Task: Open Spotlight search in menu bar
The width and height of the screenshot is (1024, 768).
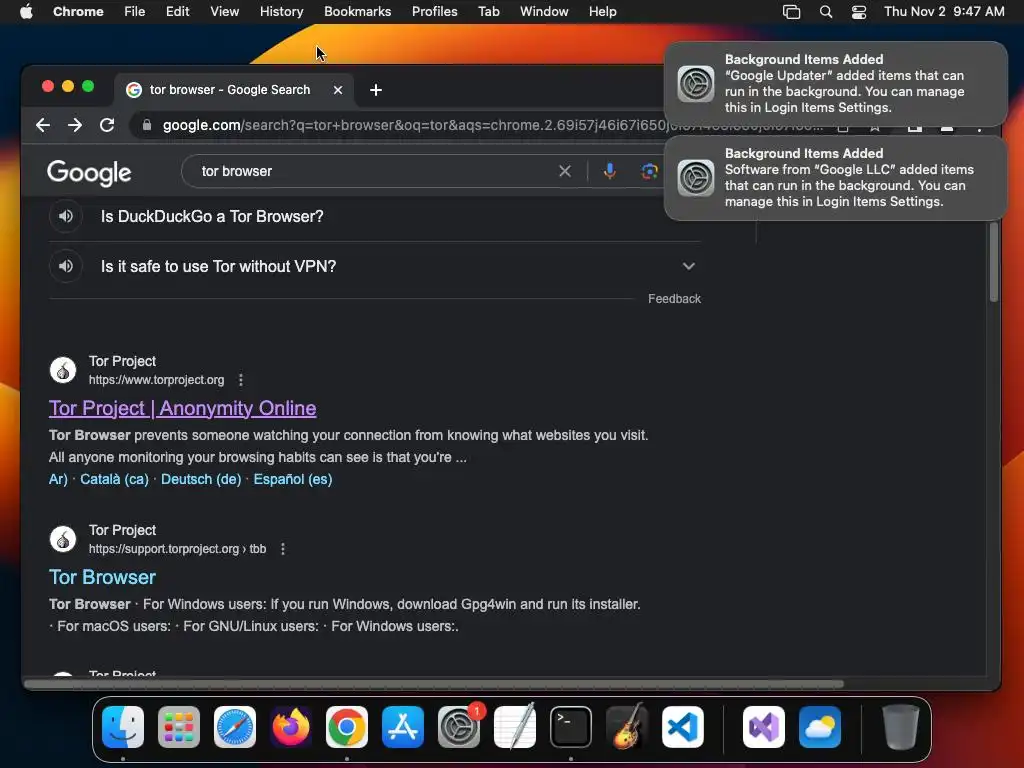Action: [x=825, y=11]
